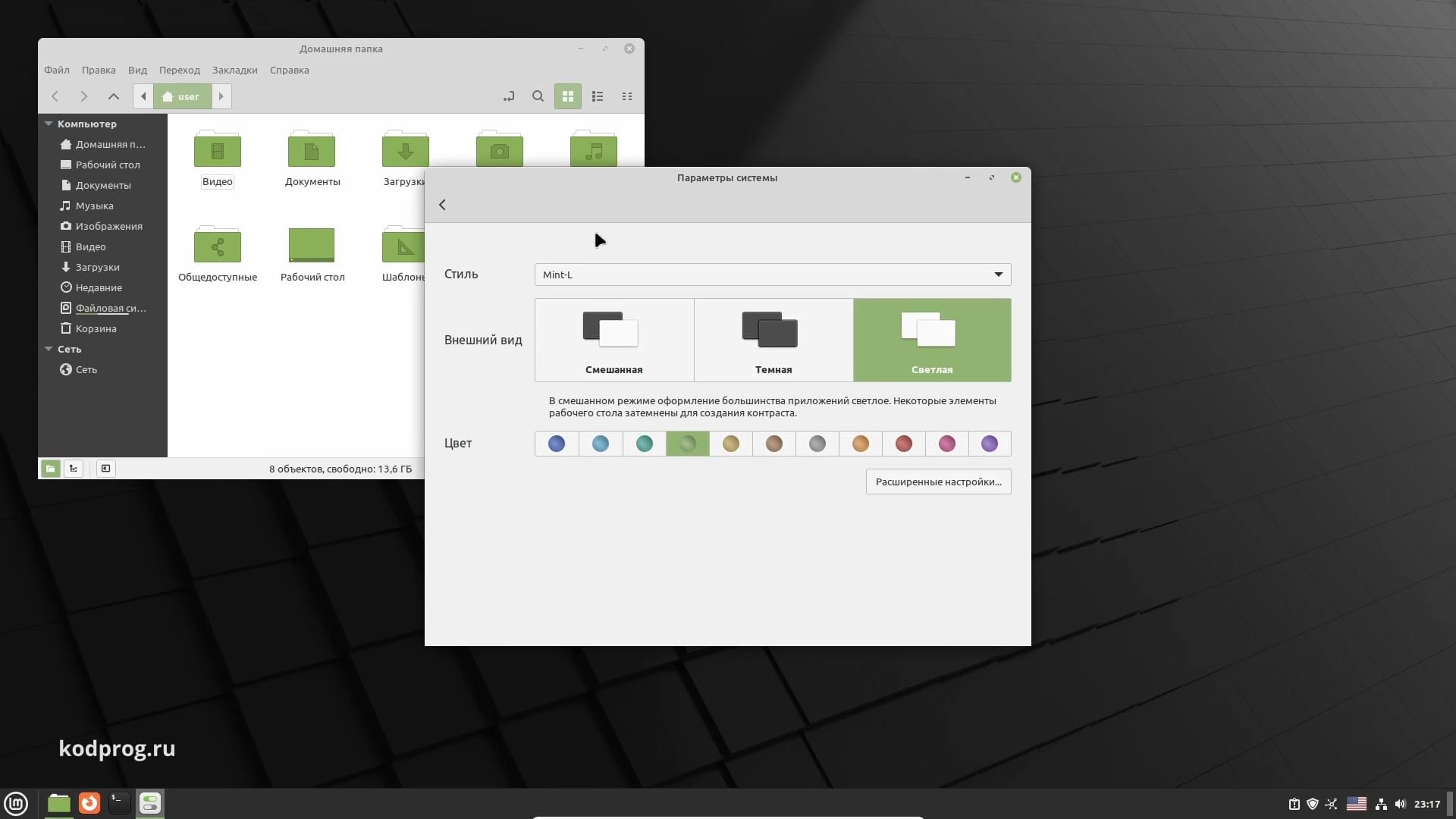Image resolution: width=1456 pixels, height=819 pixels.
Task: Pick the brown accent color
Action: coord(774,444)
